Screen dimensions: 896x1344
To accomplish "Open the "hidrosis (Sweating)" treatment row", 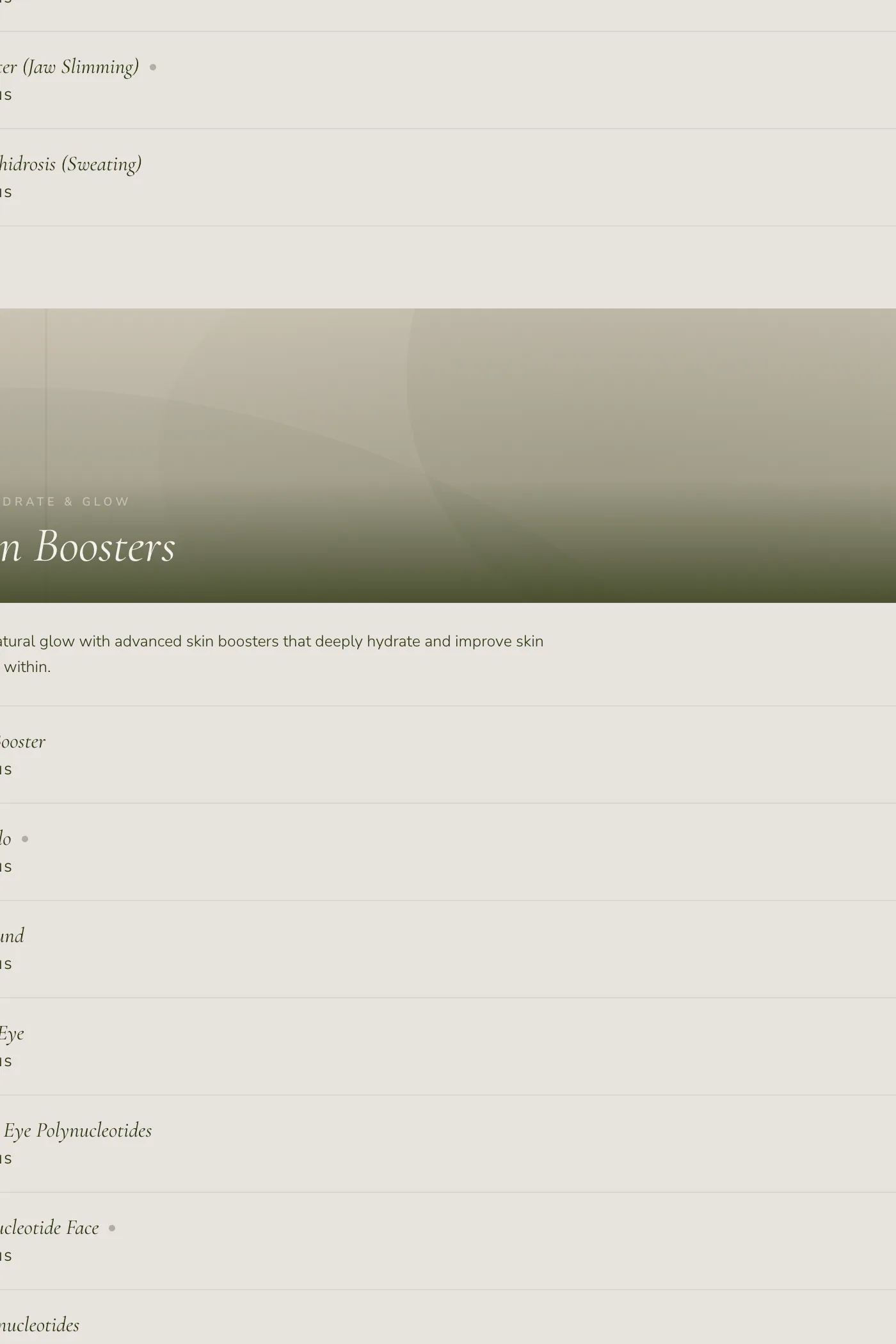I will [x=448, y=177].
